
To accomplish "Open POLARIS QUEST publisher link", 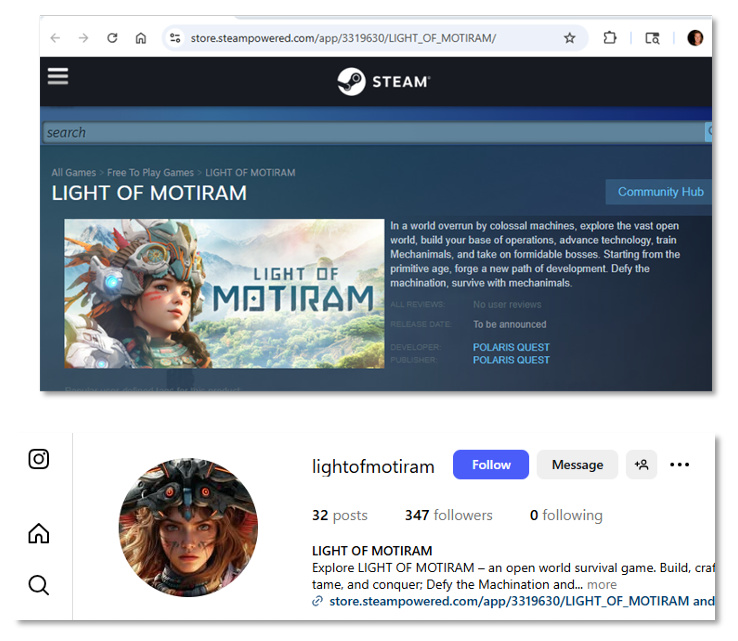I will tap(511, 360).
